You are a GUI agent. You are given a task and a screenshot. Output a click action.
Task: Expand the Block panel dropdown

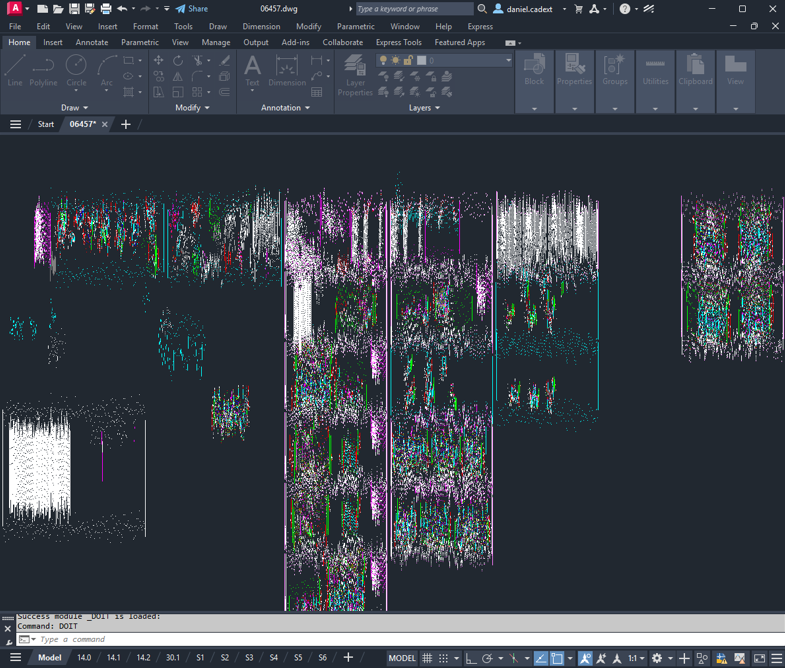534,109
